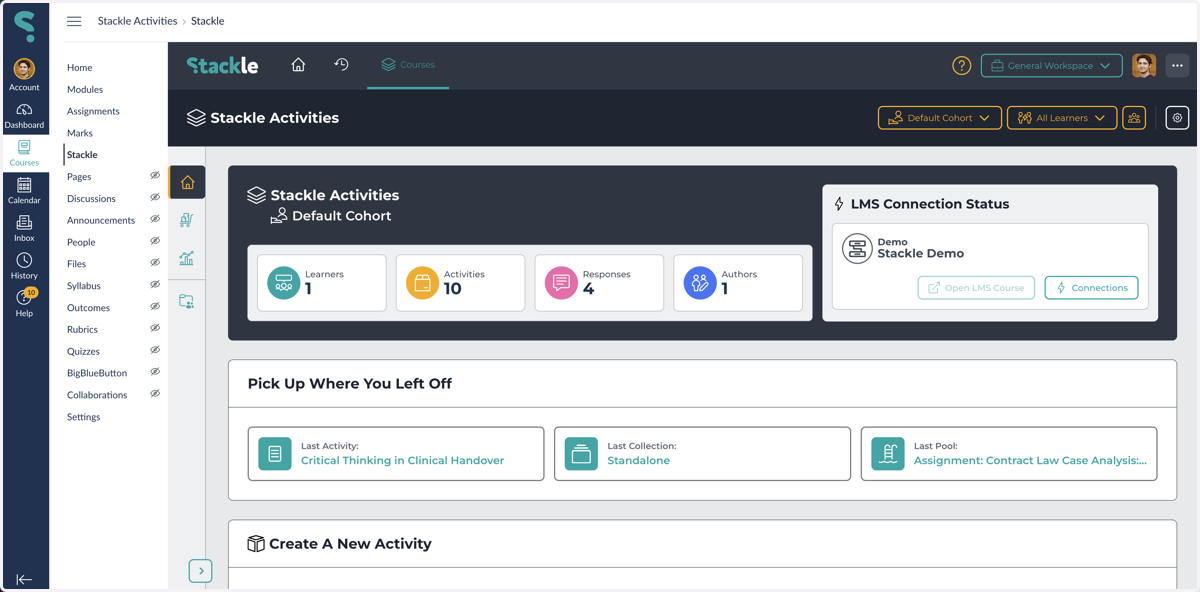Open the settings gear icon
This screenshot has height=592, width=1200.
[1177, 118]
